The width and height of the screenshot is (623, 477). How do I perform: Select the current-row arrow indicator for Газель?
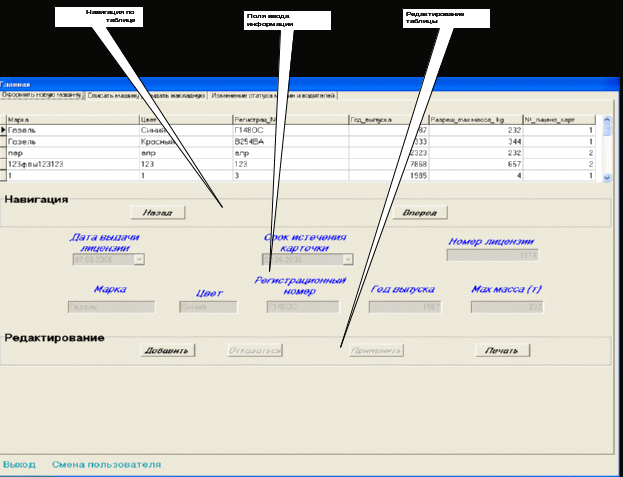point(3,130)
